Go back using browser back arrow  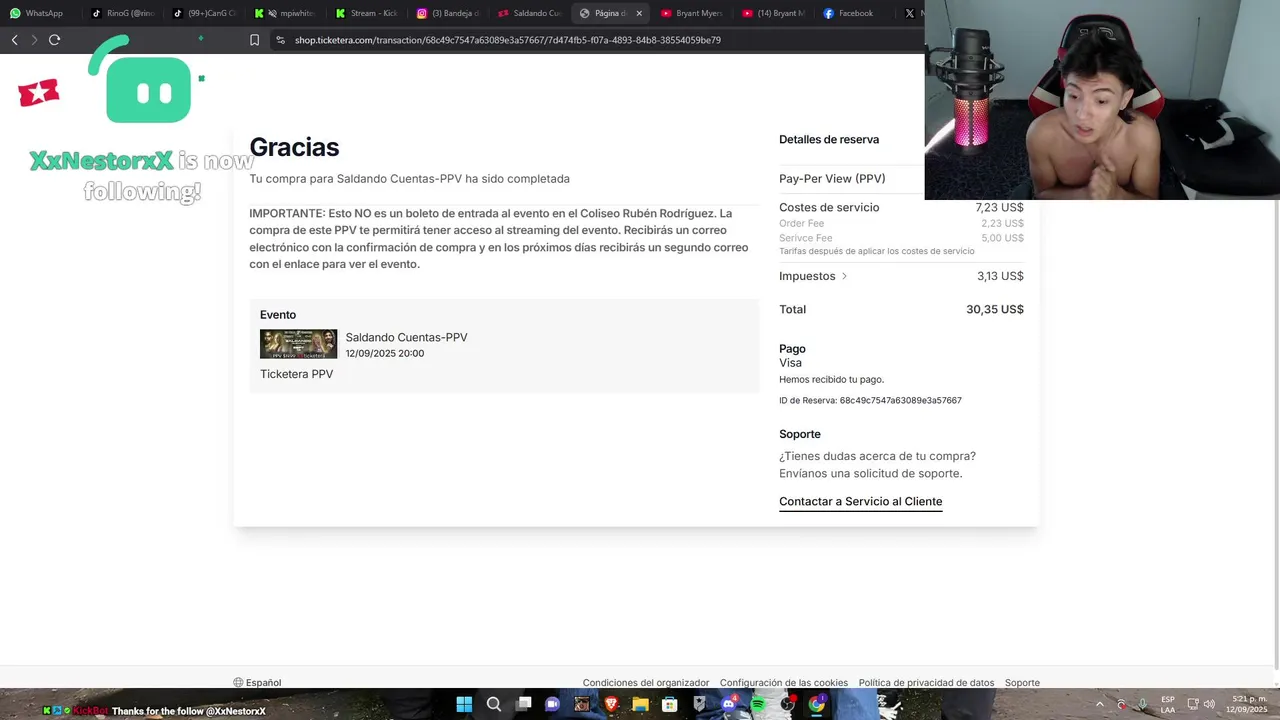pos(14,40)
